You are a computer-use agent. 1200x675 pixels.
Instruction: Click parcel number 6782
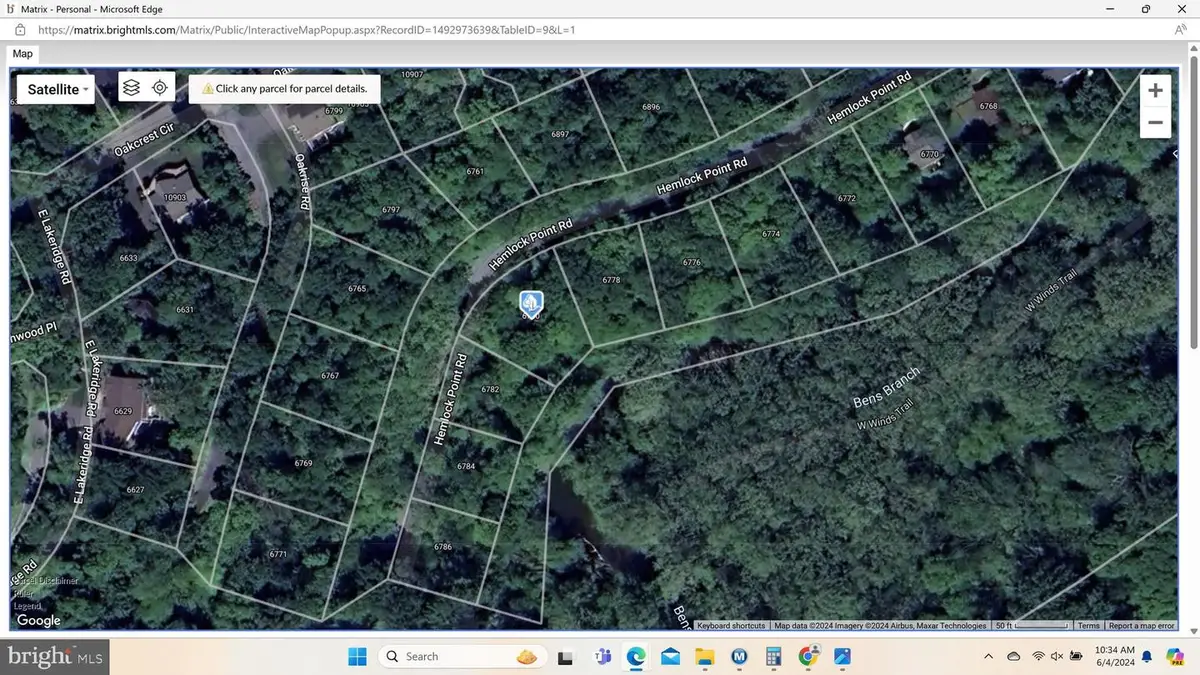[490, 390]
